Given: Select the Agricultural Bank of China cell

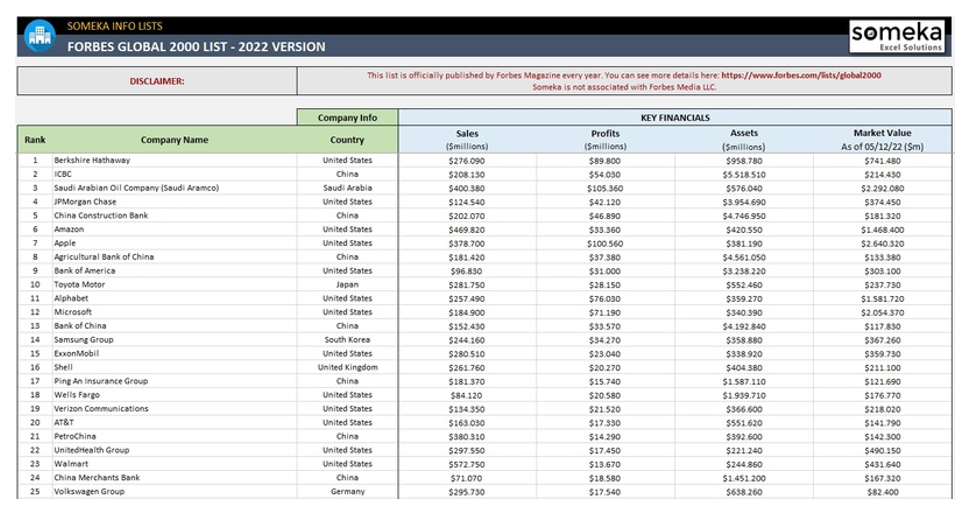Looking at the screenshot, I should [x=174, y=257].
